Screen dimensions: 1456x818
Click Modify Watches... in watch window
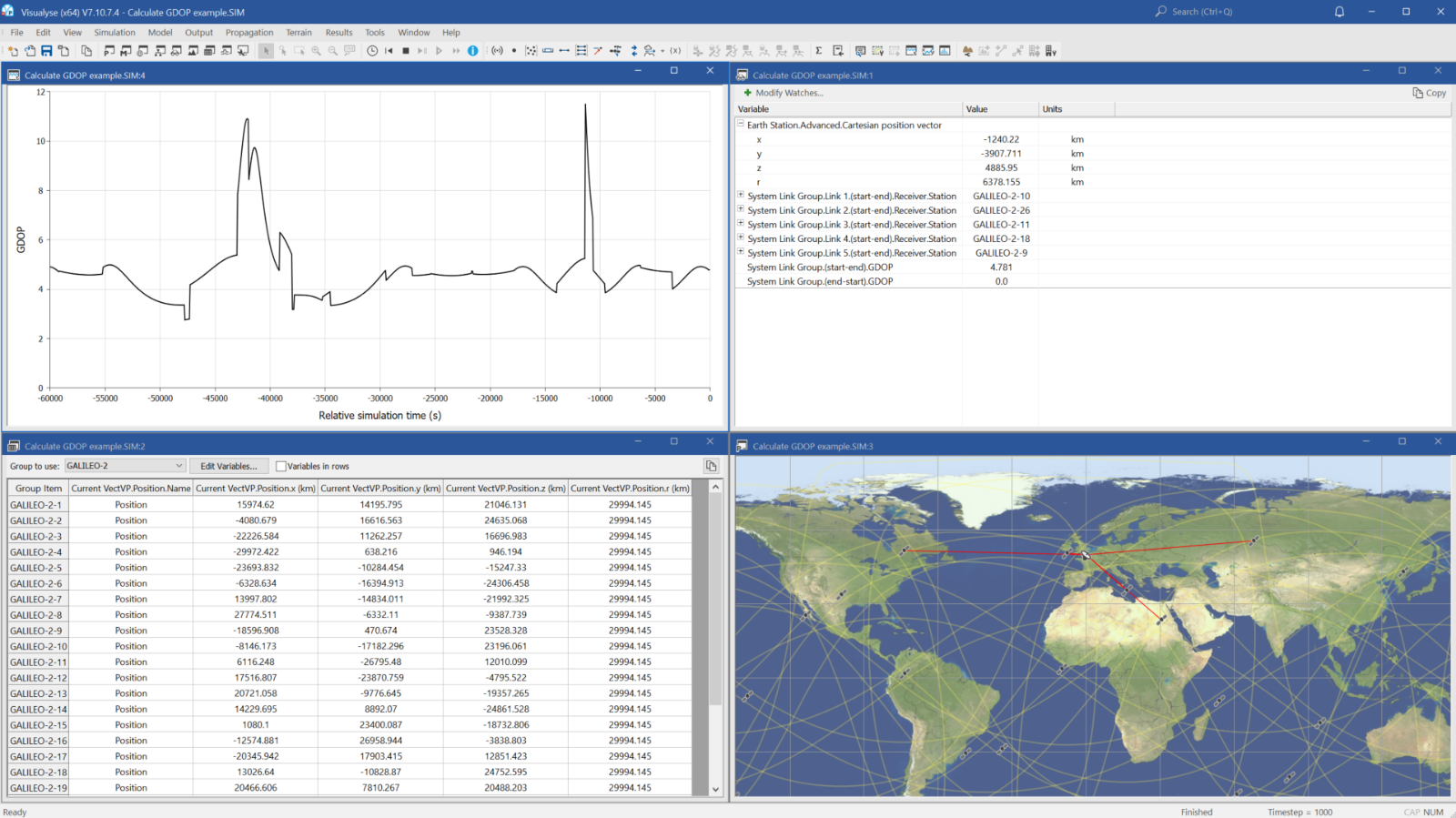[x=784, y=93]
